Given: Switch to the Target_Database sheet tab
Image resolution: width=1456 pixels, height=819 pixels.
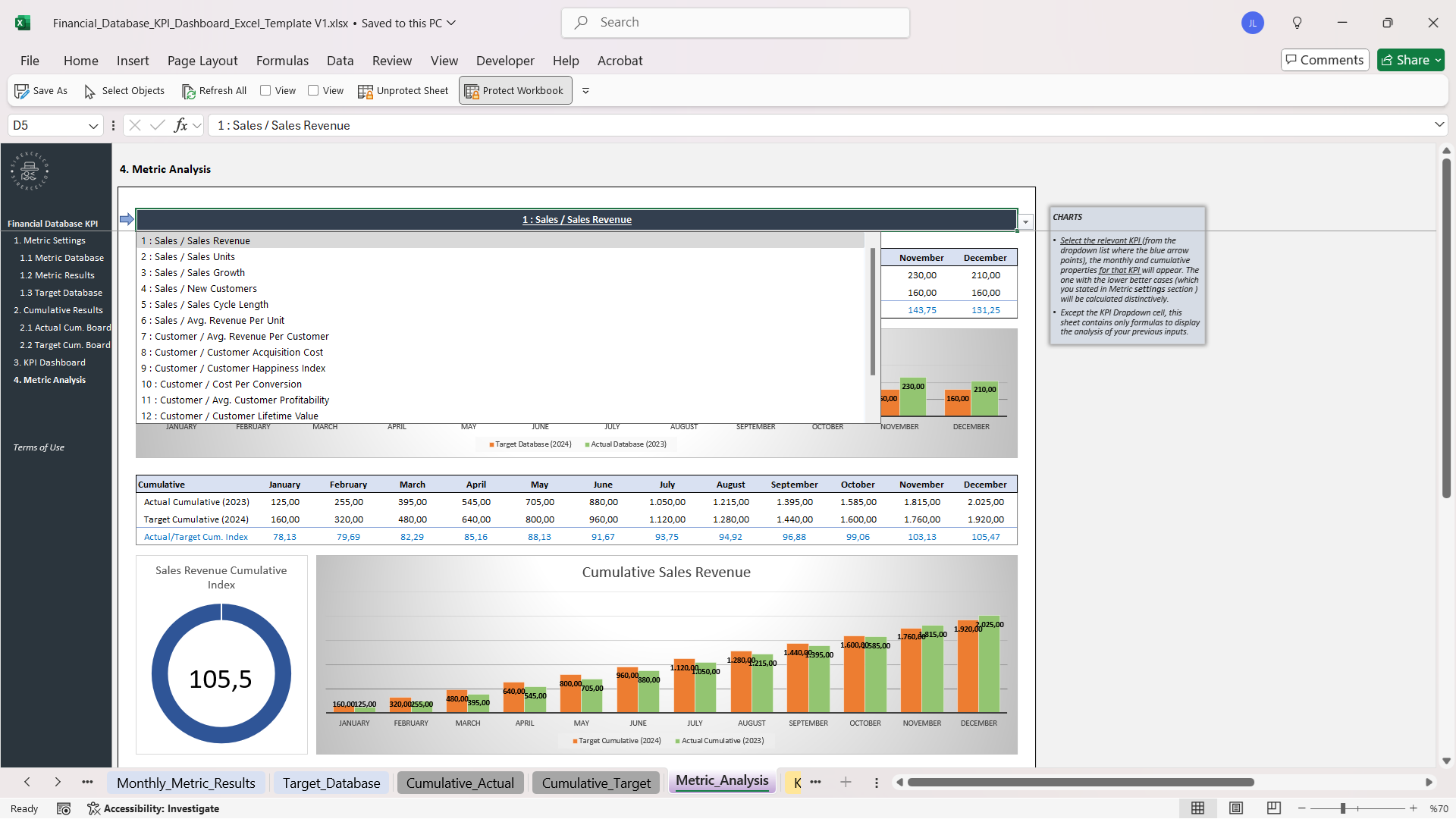Looking at the screenshot, I should tap(331, 783).
